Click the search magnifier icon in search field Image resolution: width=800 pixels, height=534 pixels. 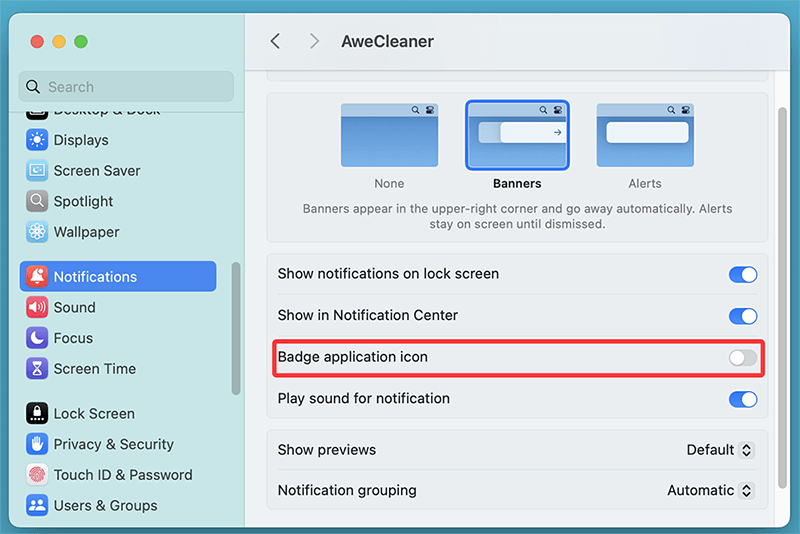[33, 87]
